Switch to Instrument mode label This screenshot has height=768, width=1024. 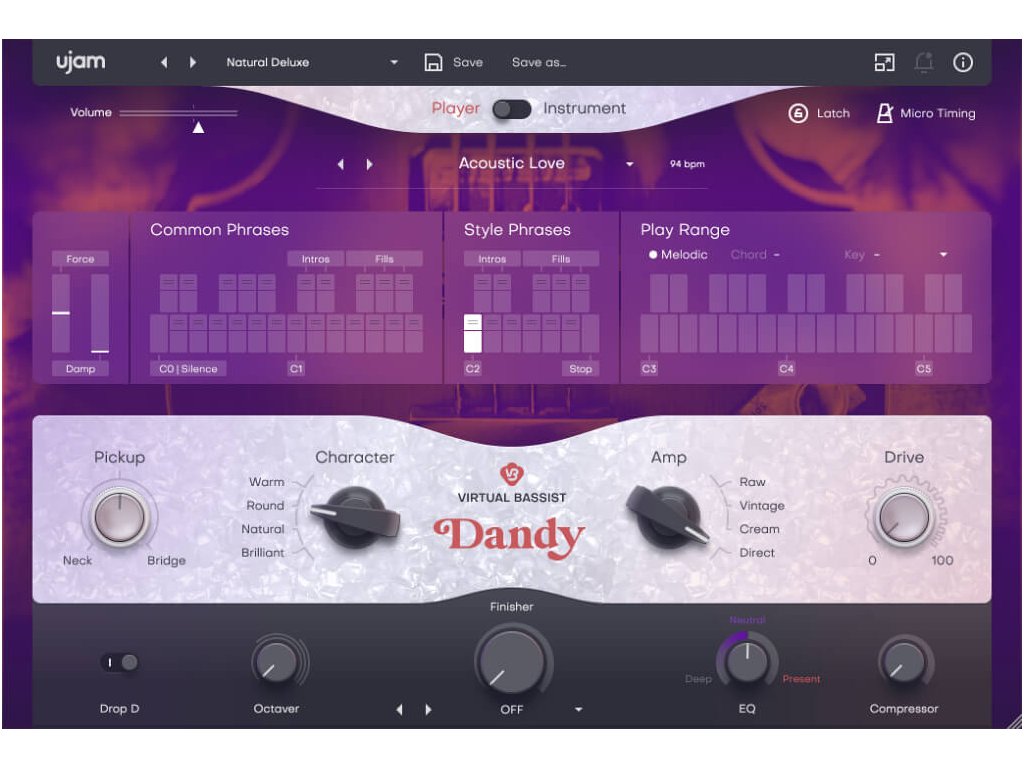click(x=584, y=108)
